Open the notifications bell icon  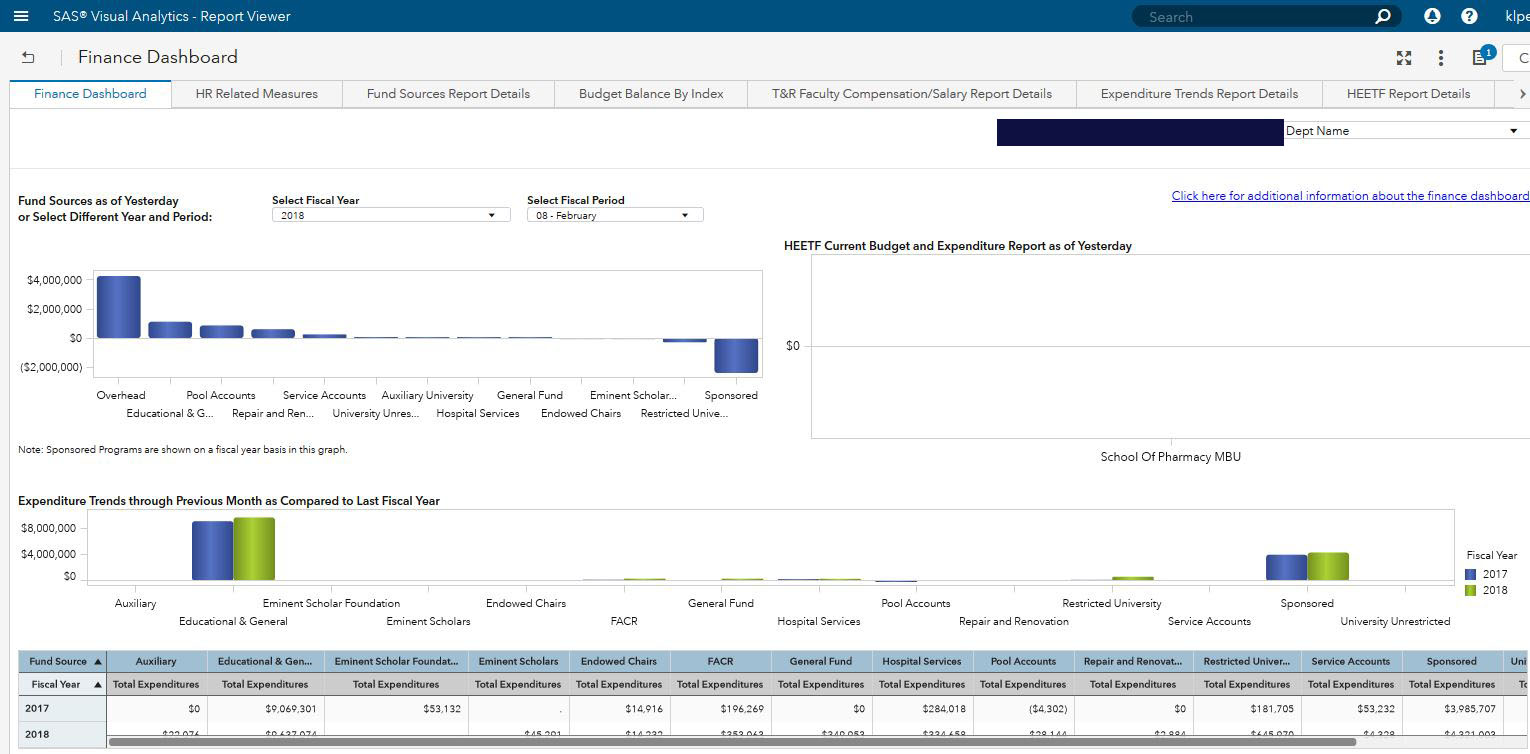1432,16
